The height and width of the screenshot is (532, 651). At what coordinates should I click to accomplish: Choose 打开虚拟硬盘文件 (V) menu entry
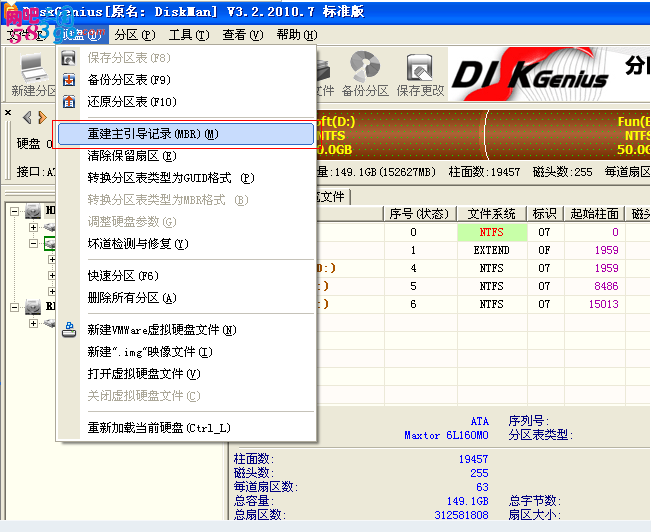coord(186,374)
